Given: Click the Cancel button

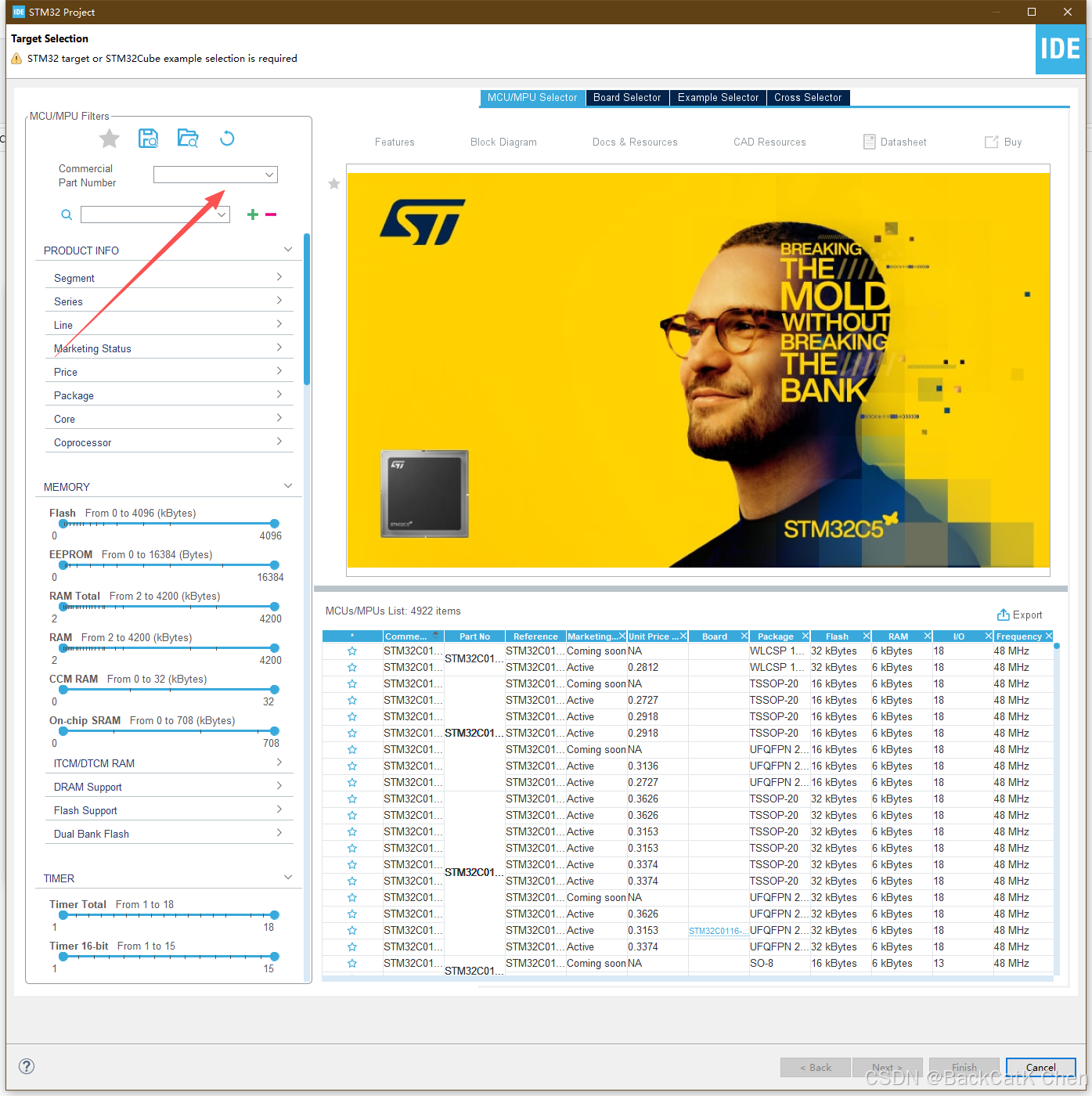Looking at the screenshot, I should click(x=1041, y=1067).
